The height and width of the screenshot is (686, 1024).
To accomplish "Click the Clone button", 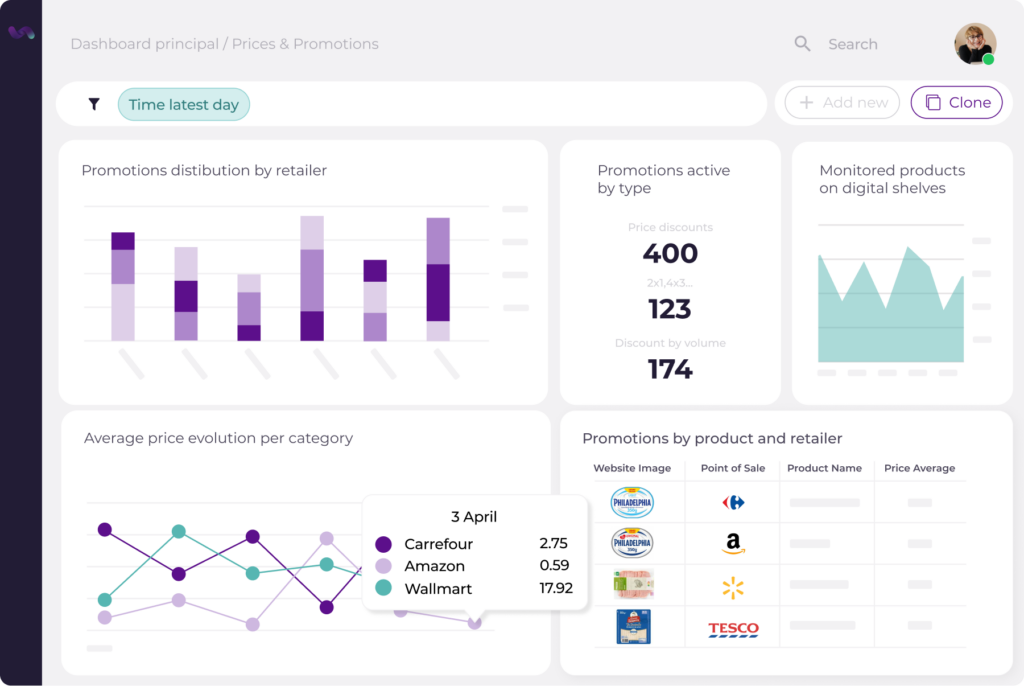I will [x=956, y=102].
